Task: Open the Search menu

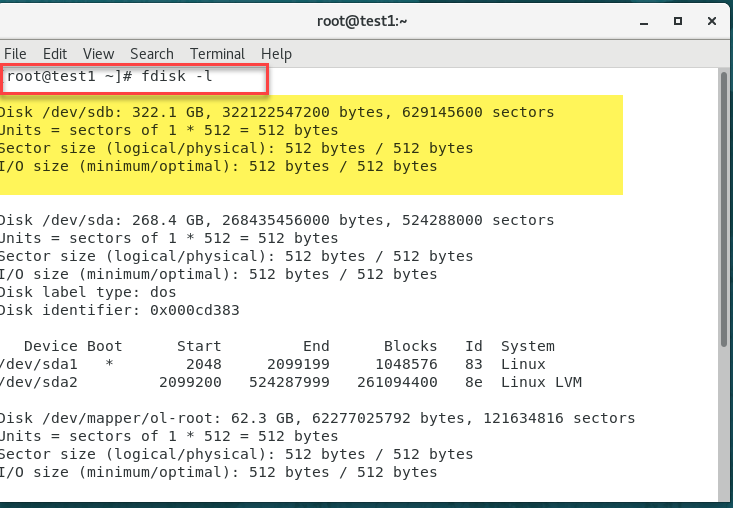Action: (x=151, y=54)
